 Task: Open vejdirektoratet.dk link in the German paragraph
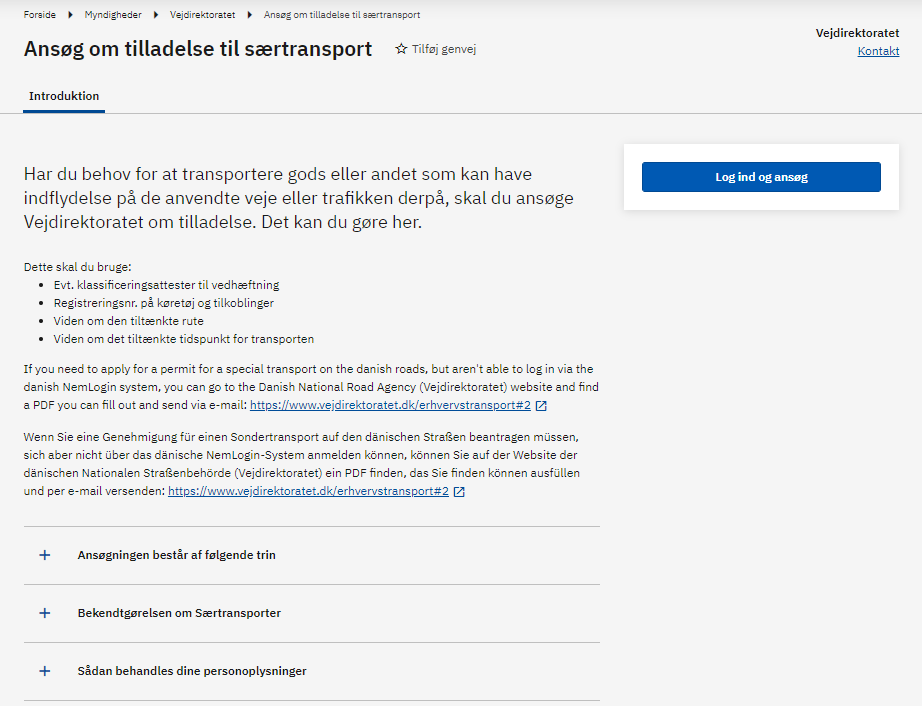(x=308, y=492)
